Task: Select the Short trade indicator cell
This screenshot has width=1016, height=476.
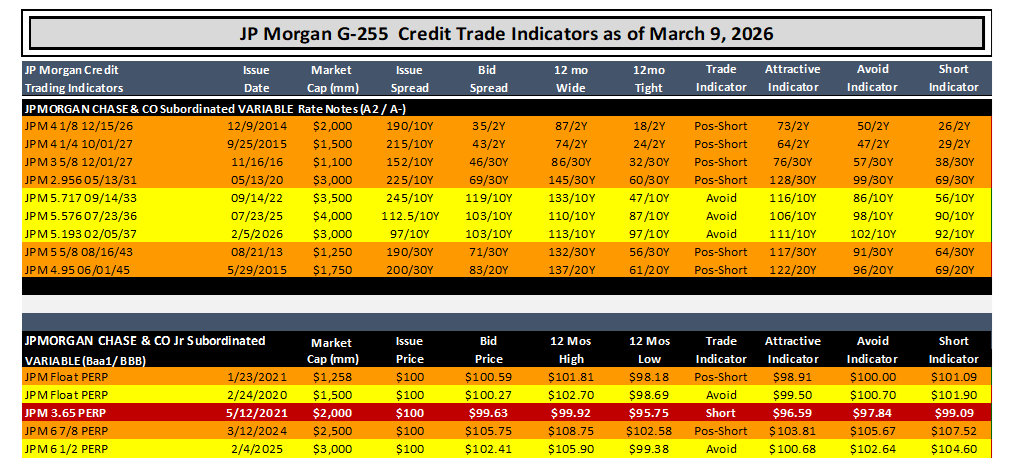Action: coord(721,413)
